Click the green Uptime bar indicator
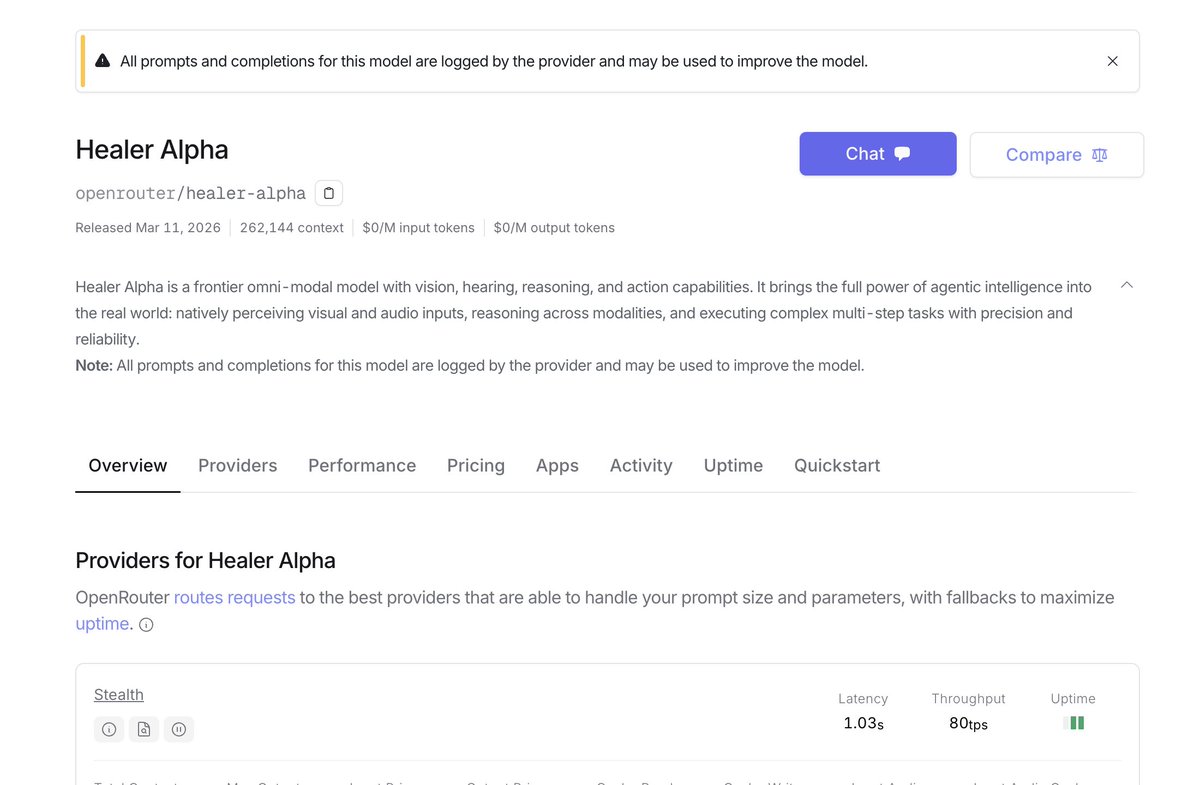This screenshot has width=1200, height=785. pos(1074,723)
